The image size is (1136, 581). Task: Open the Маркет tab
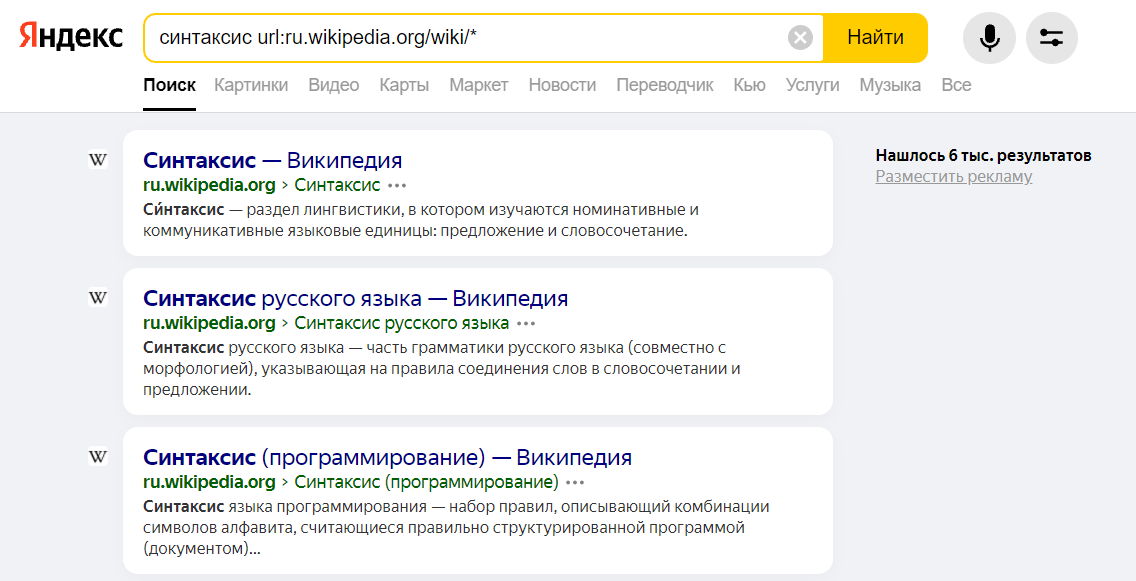click(x=479, y=85)
